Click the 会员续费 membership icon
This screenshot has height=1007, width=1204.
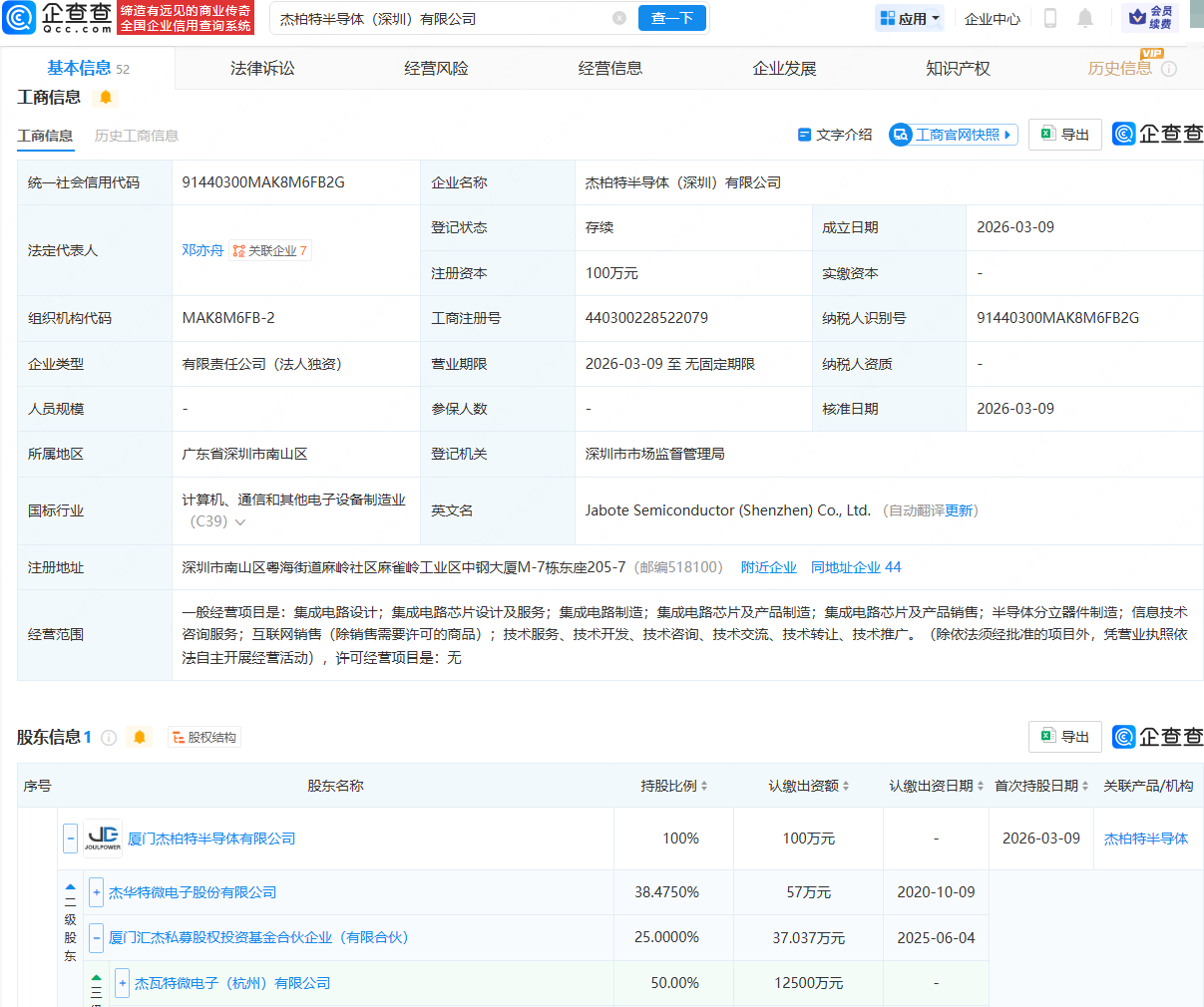pyautogui.click(x=1151, y=17)
